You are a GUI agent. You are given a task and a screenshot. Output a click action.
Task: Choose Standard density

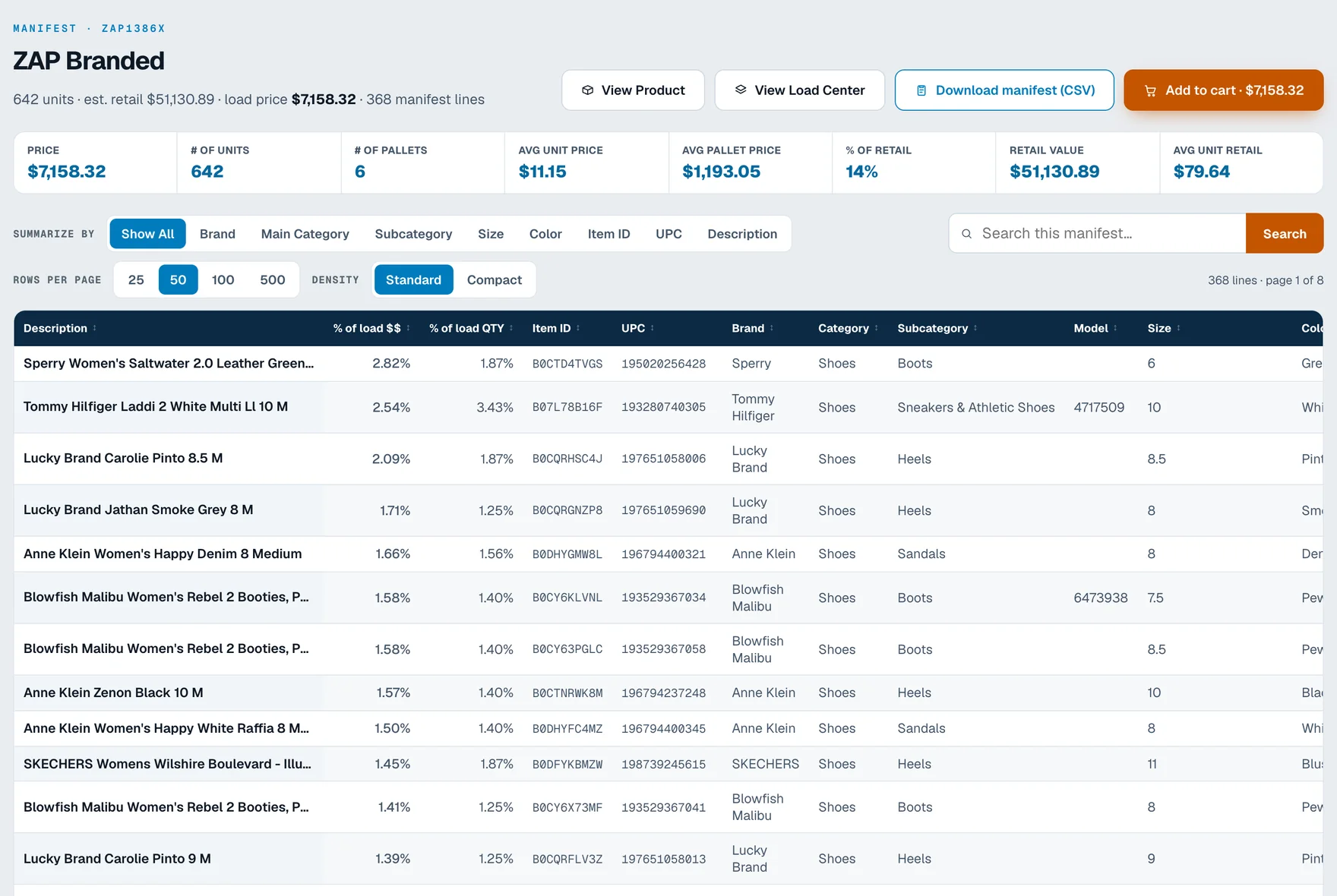point(413,280)
